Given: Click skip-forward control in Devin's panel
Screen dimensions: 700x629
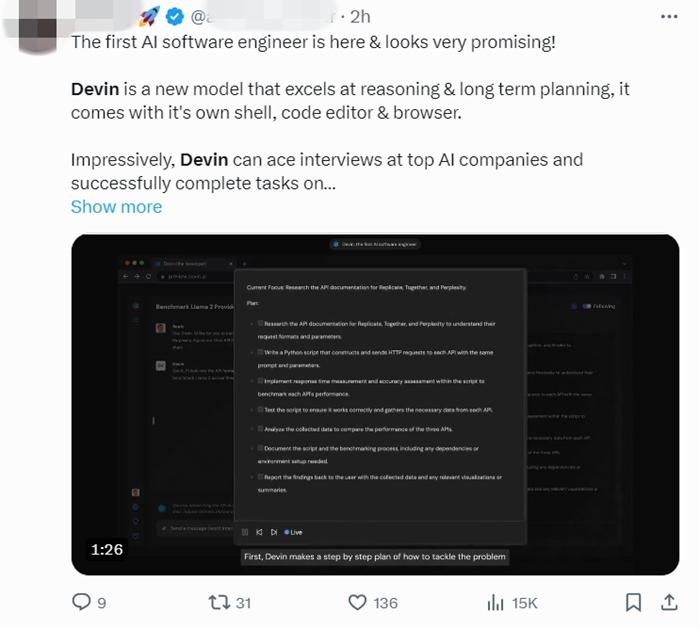Looking at the screenshot, I should click(x=274, y=532).
